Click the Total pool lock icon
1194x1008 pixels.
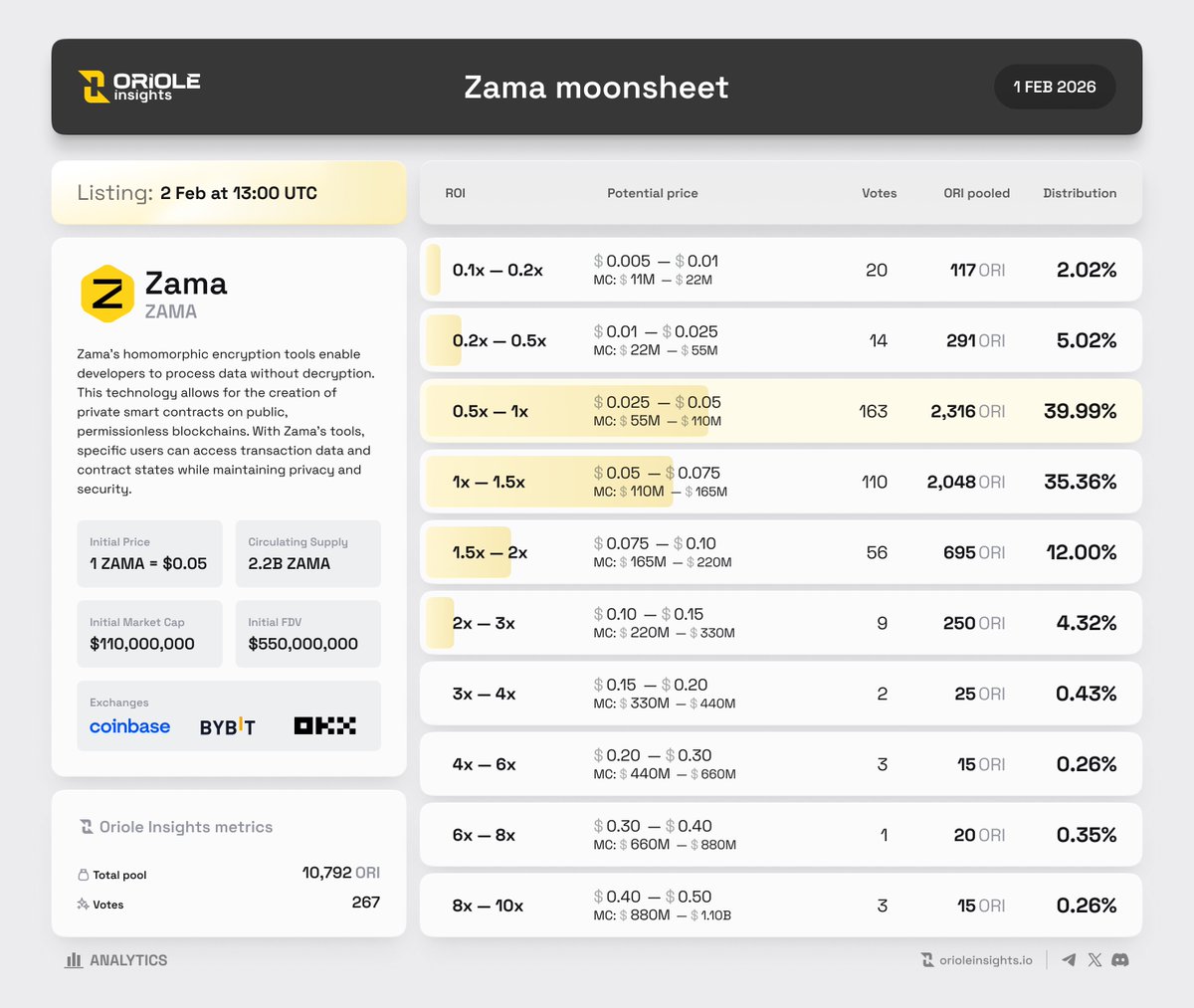pos(84,875)
